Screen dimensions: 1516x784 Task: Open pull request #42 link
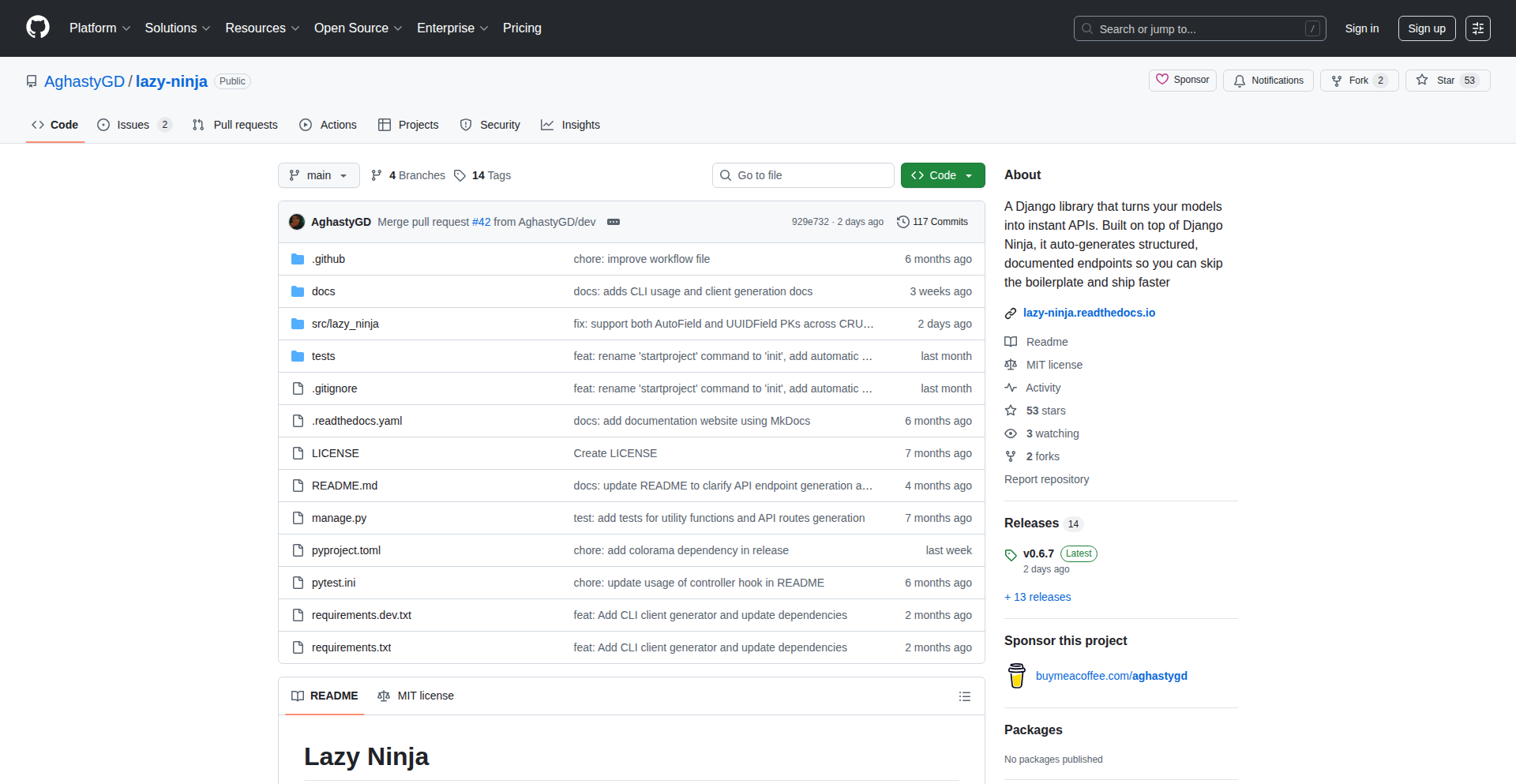[x=481, y=222]
